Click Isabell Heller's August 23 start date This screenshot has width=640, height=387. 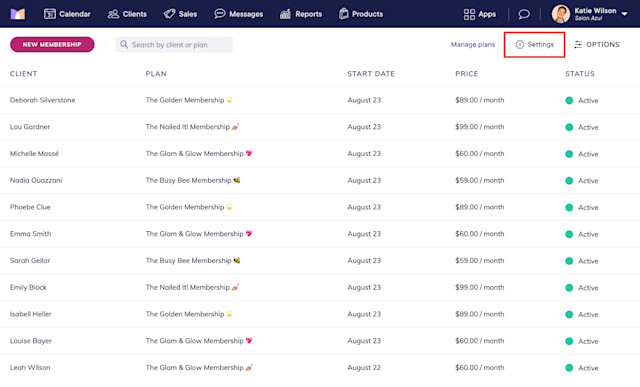pos(364,314)
